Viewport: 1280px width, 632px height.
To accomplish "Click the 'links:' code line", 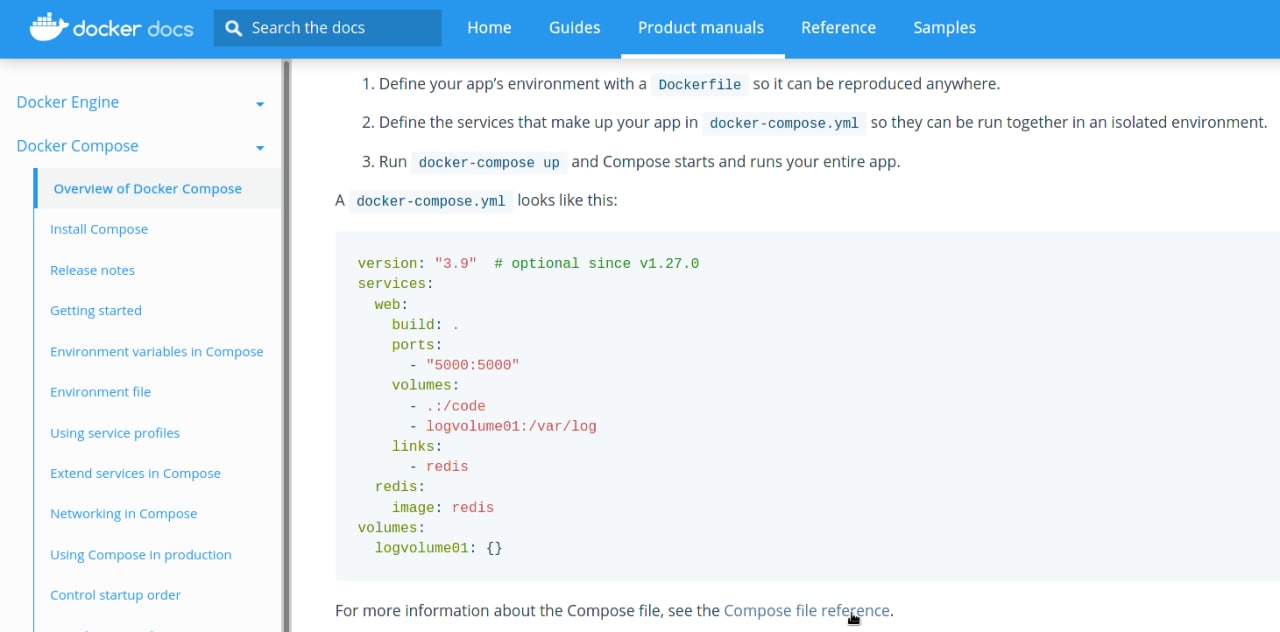I will [417, 447].
